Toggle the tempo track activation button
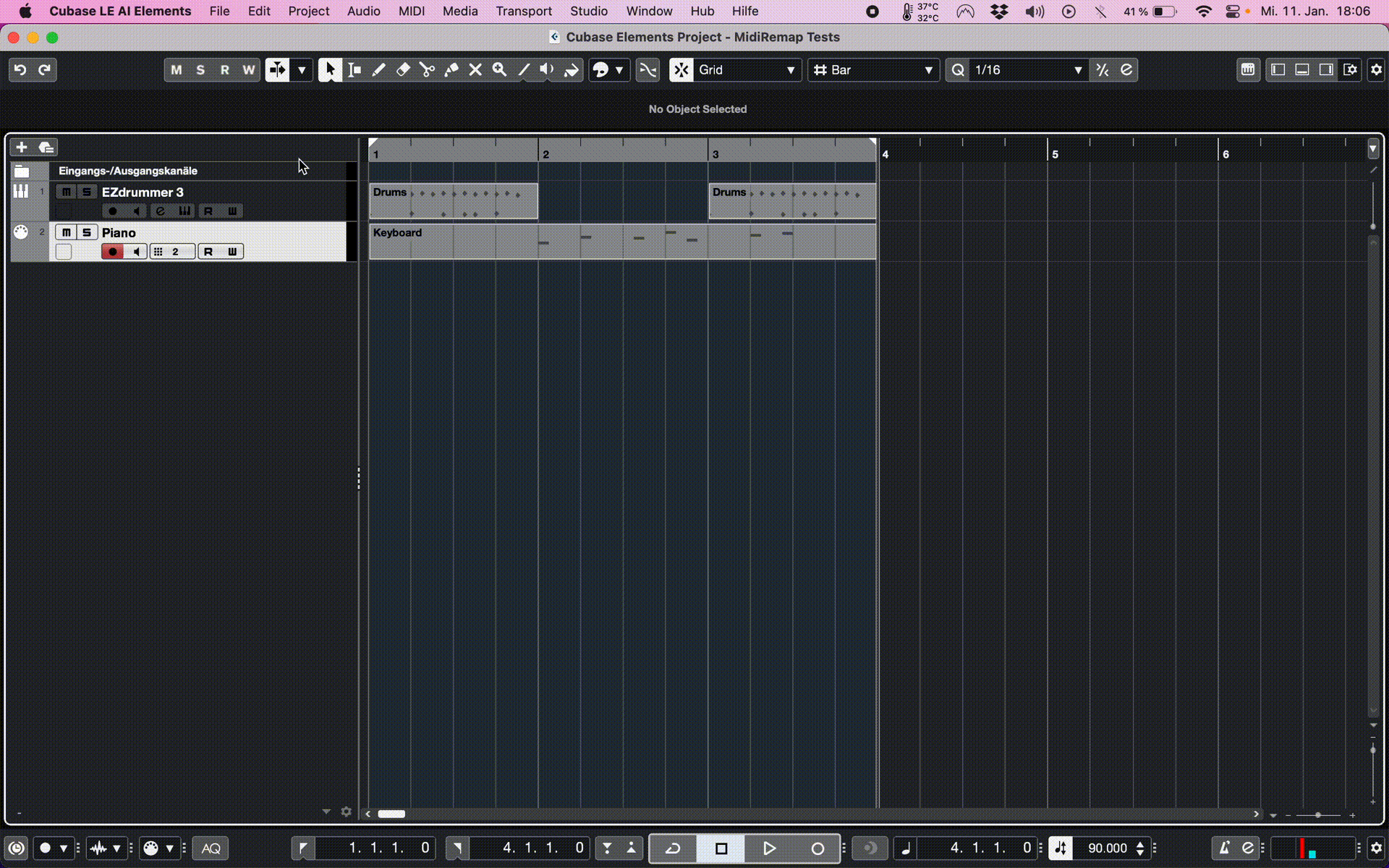The width and height of the screenshot is (1389, 868). 1061,848
